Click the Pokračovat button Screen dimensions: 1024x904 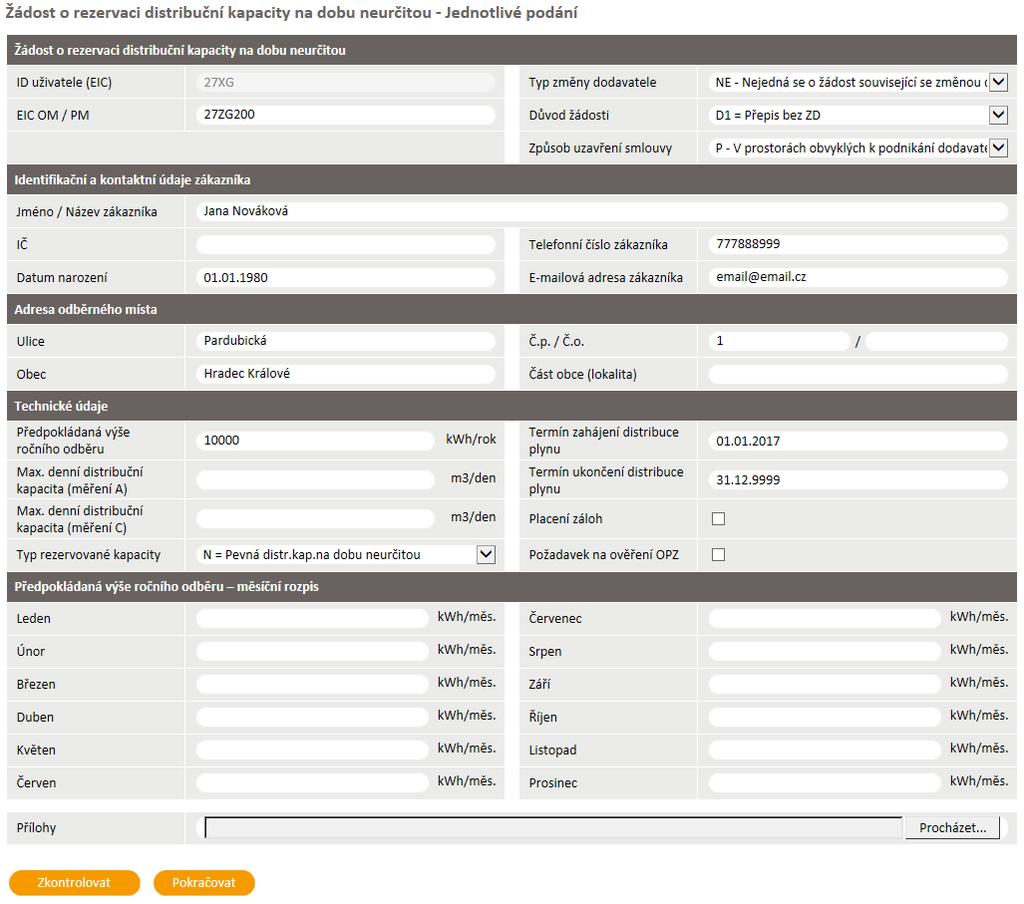pos(204,882)
